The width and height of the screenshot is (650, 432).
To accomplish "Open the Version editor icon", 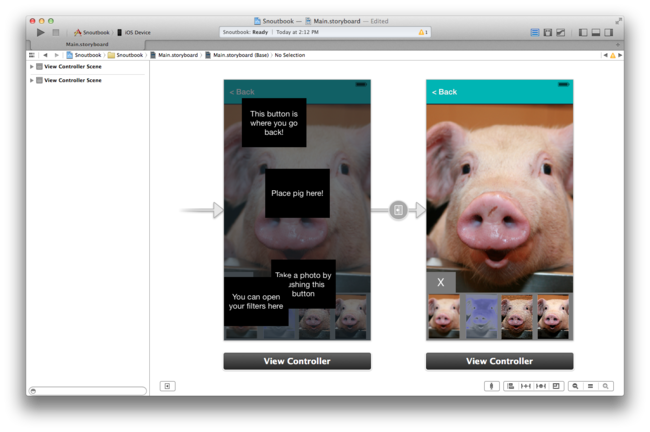I will (x=560, y=32).
